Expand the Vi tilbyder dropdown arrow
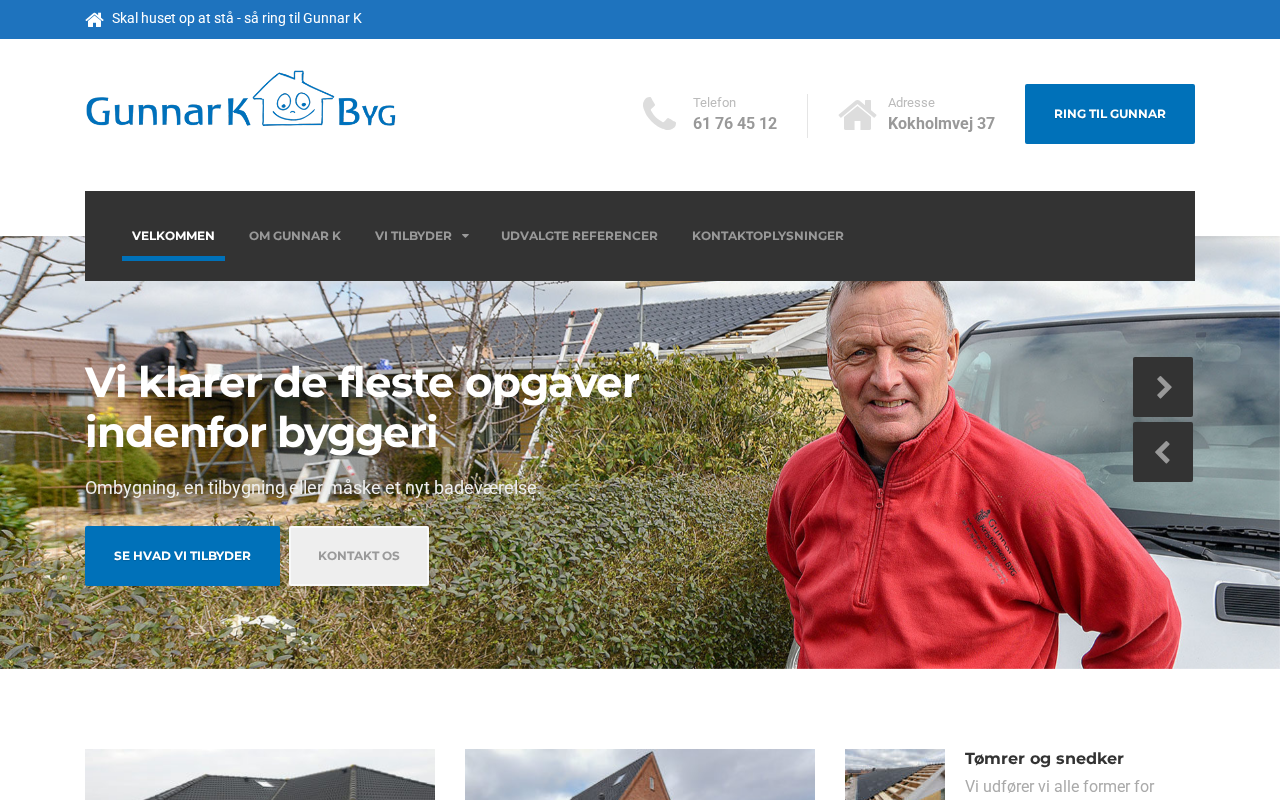 coord(465,237)
